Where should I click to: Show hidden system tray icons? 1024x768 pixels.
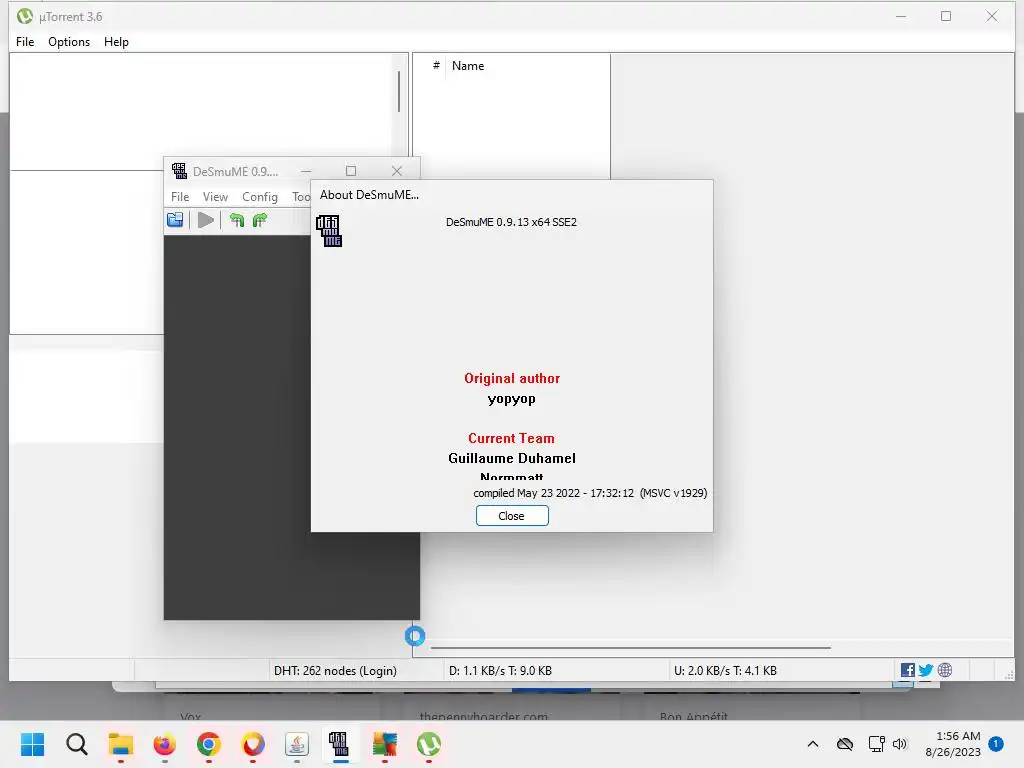[813, 744]
